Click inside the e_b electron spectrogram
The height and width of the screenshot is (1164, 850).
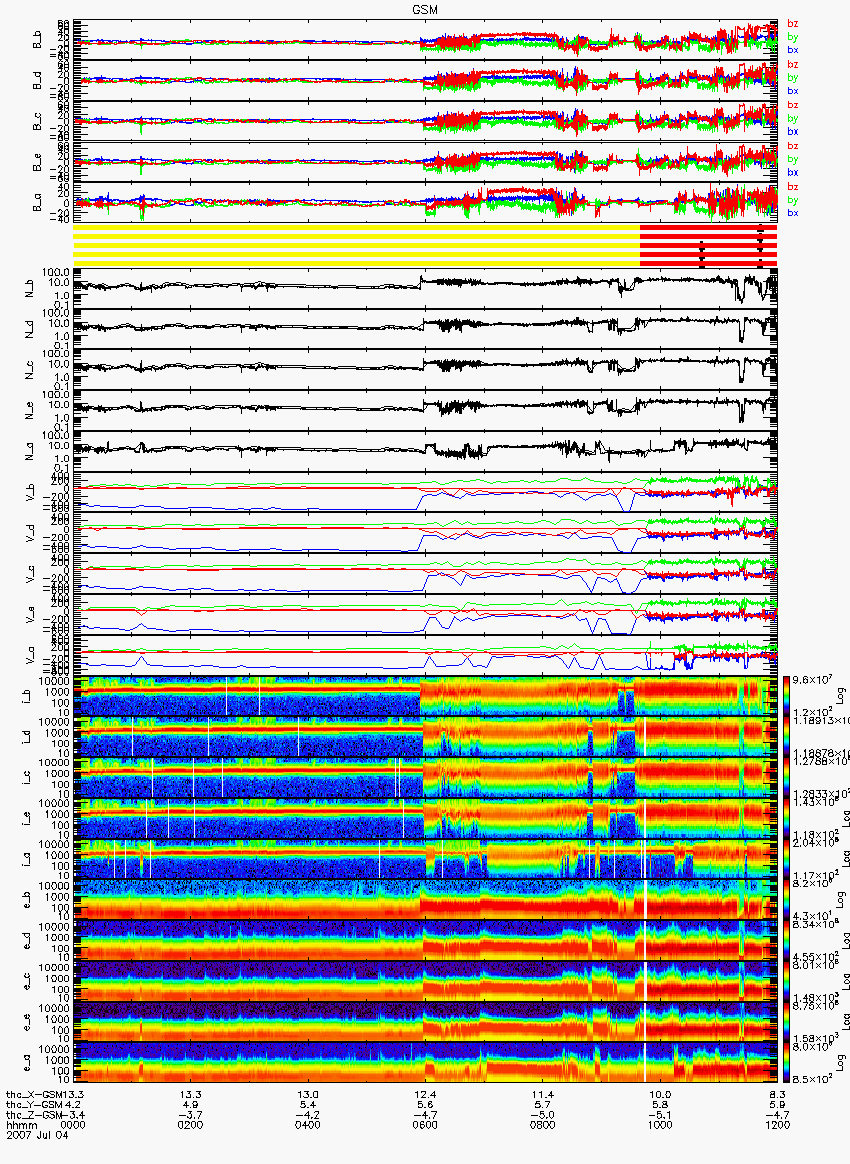[425, 900]
